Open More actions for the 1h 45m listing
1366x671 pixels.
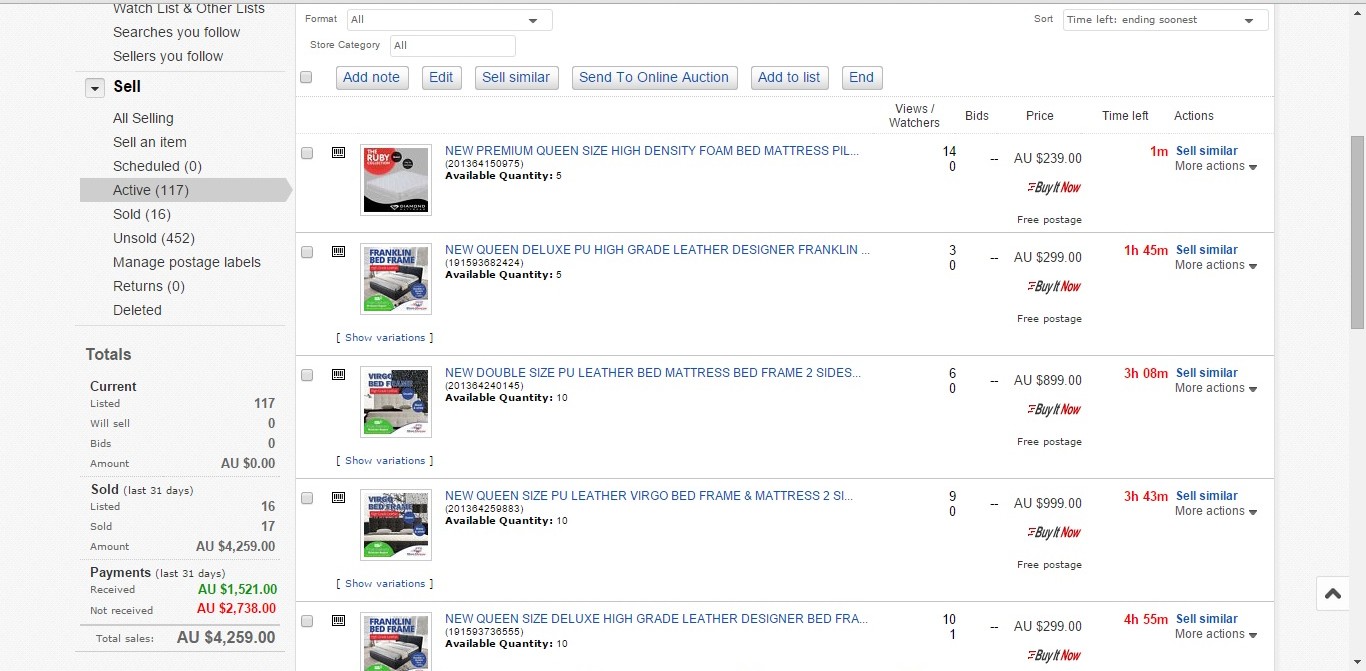click(1216, 266)
